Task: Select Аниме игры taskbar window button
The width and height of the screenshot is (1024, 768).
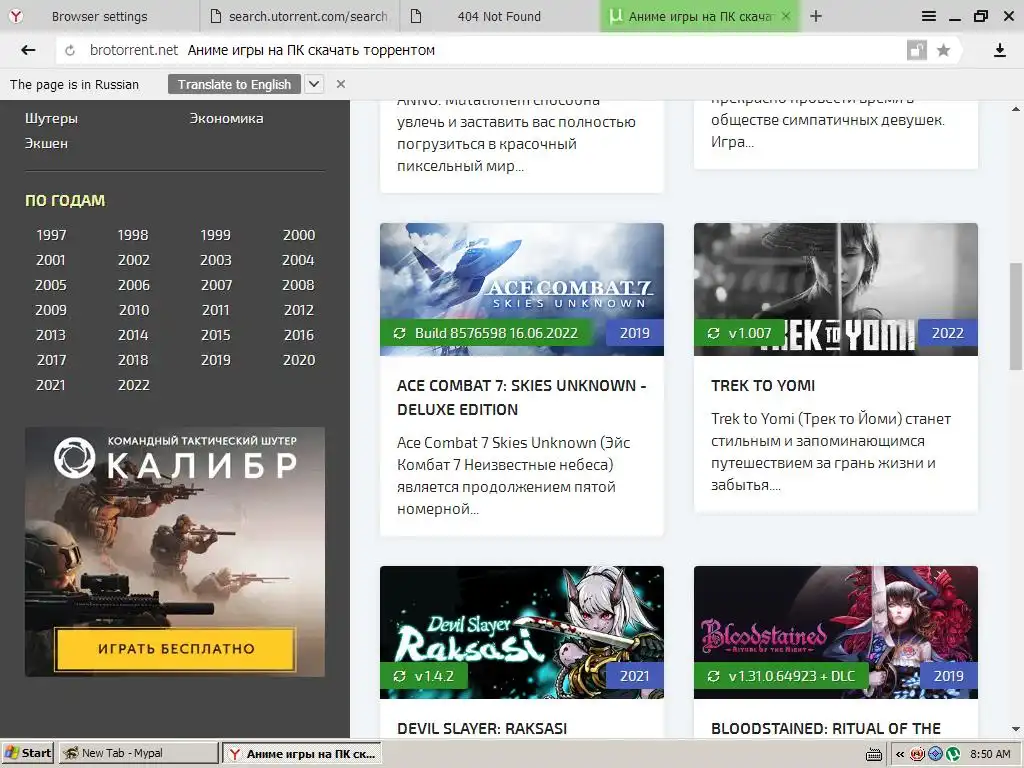Action: pyautogui.click(x=302, y=753)
